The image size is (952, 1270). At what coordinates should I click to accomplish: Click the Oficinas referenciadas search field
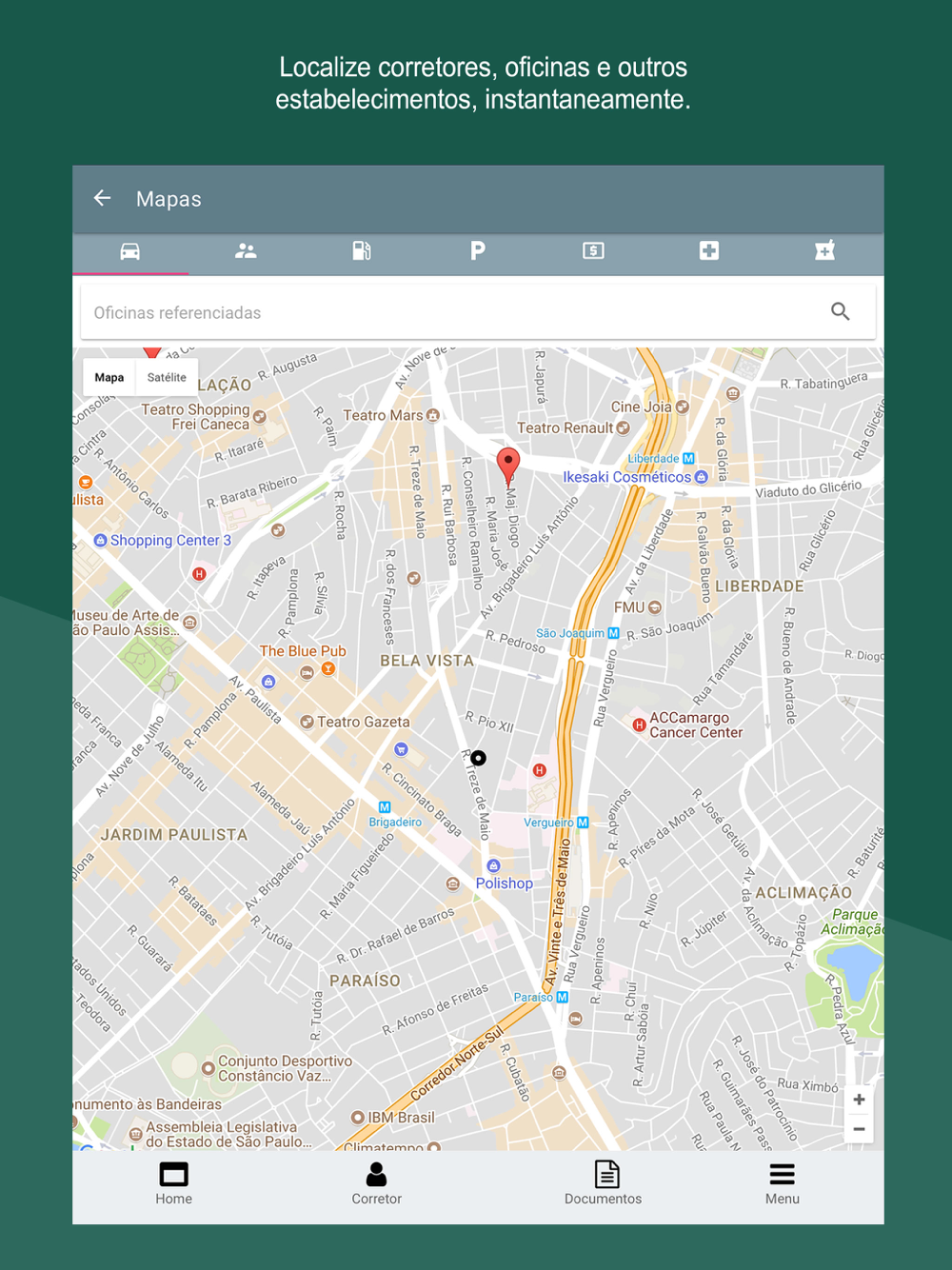point(478,312)
